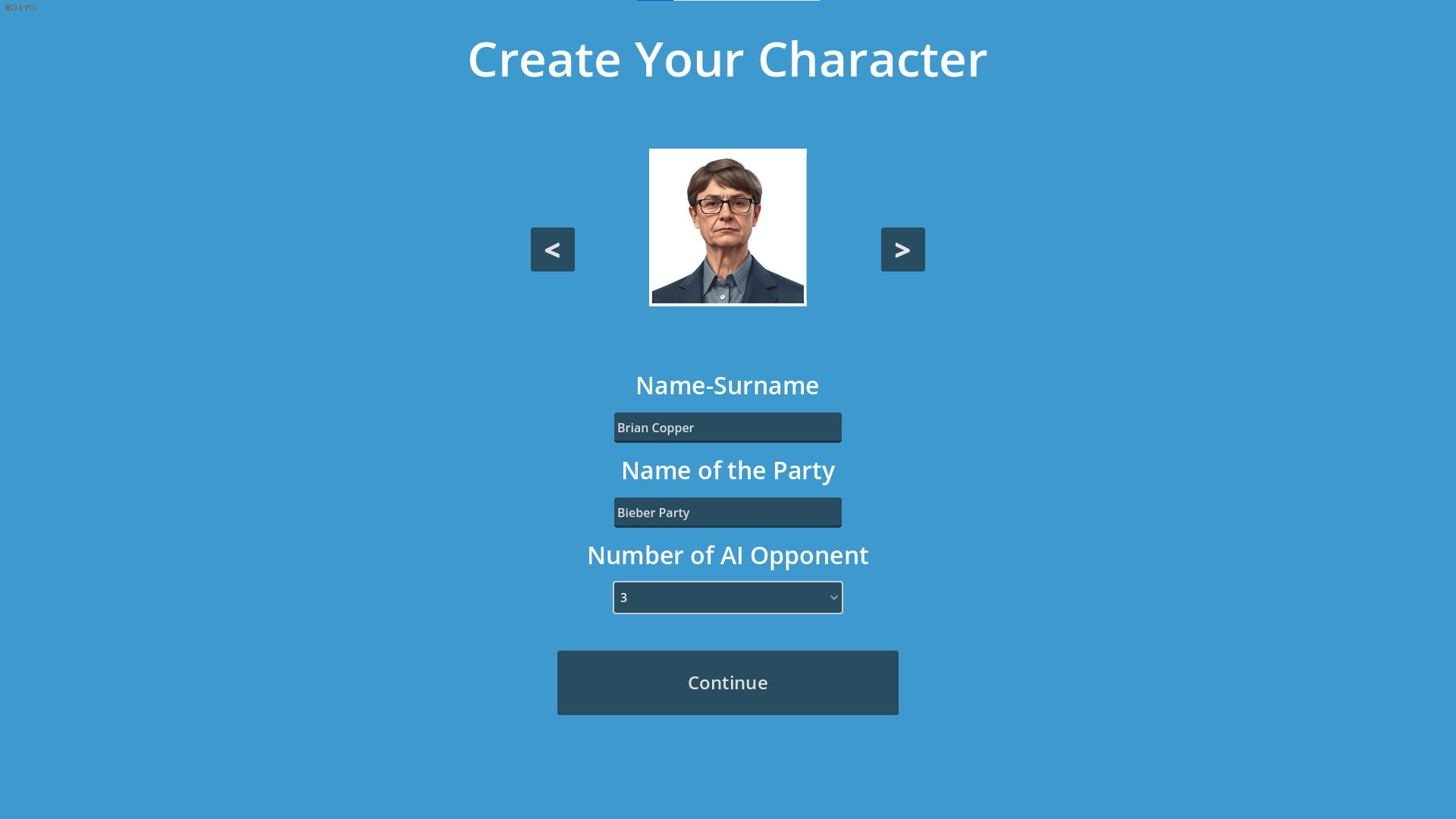Click the 'Name of the Party' label
Screen dimensions: 1456x819
[x=727, y=470]
